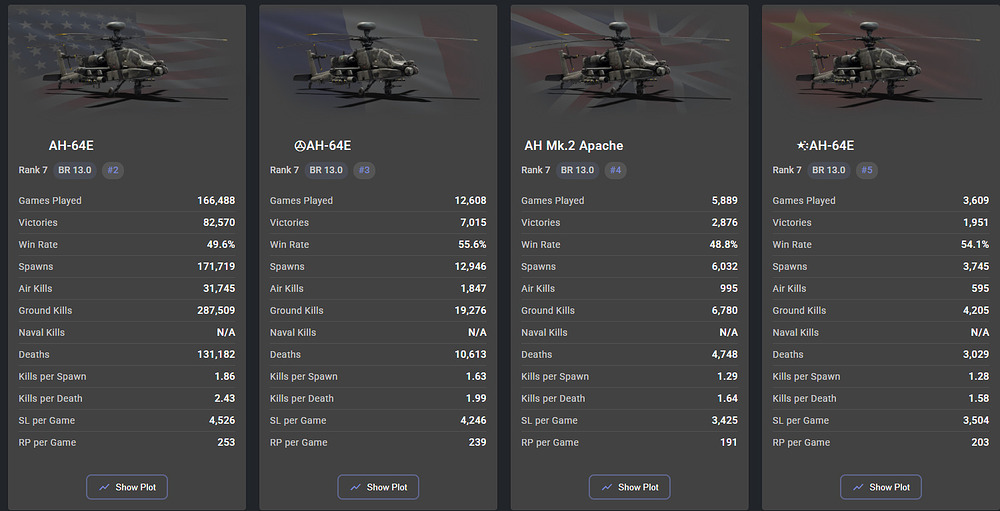This screenshot has width=1000, height=511.
Task: Click the AH-64E title on the US card
Action: (x=73, y=146)
